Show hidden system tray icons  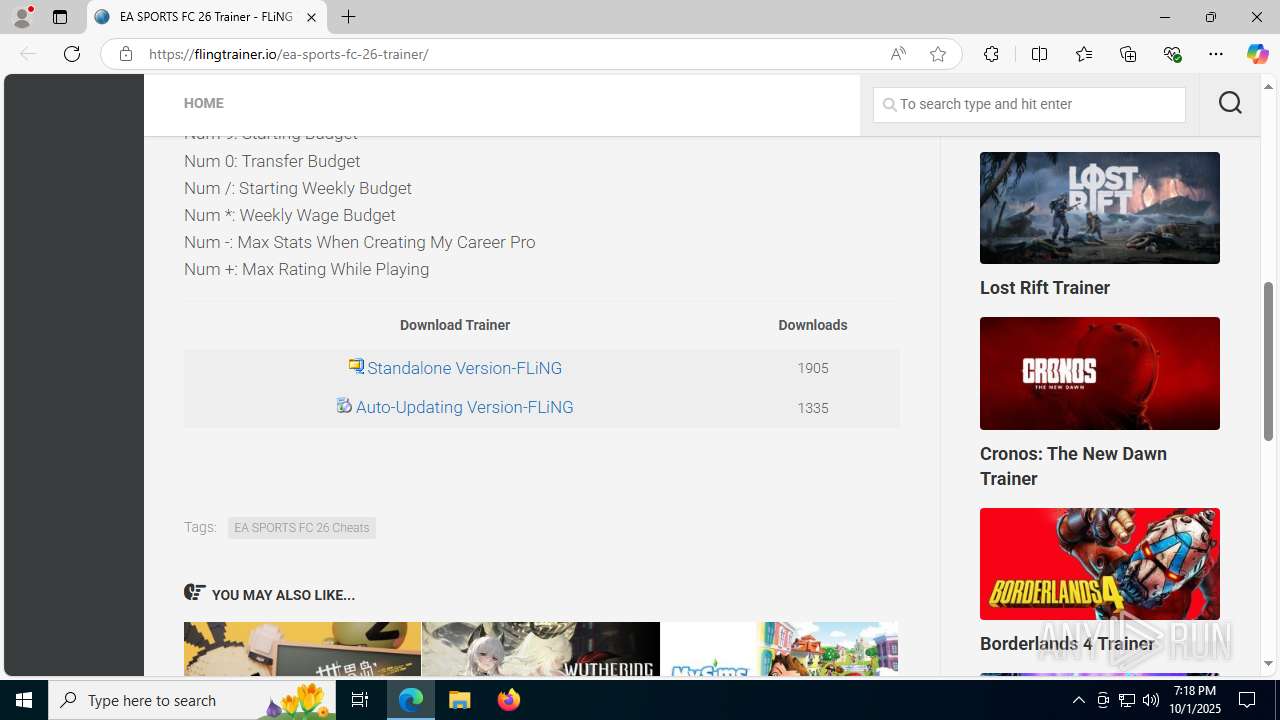[x=1078, y=700]
